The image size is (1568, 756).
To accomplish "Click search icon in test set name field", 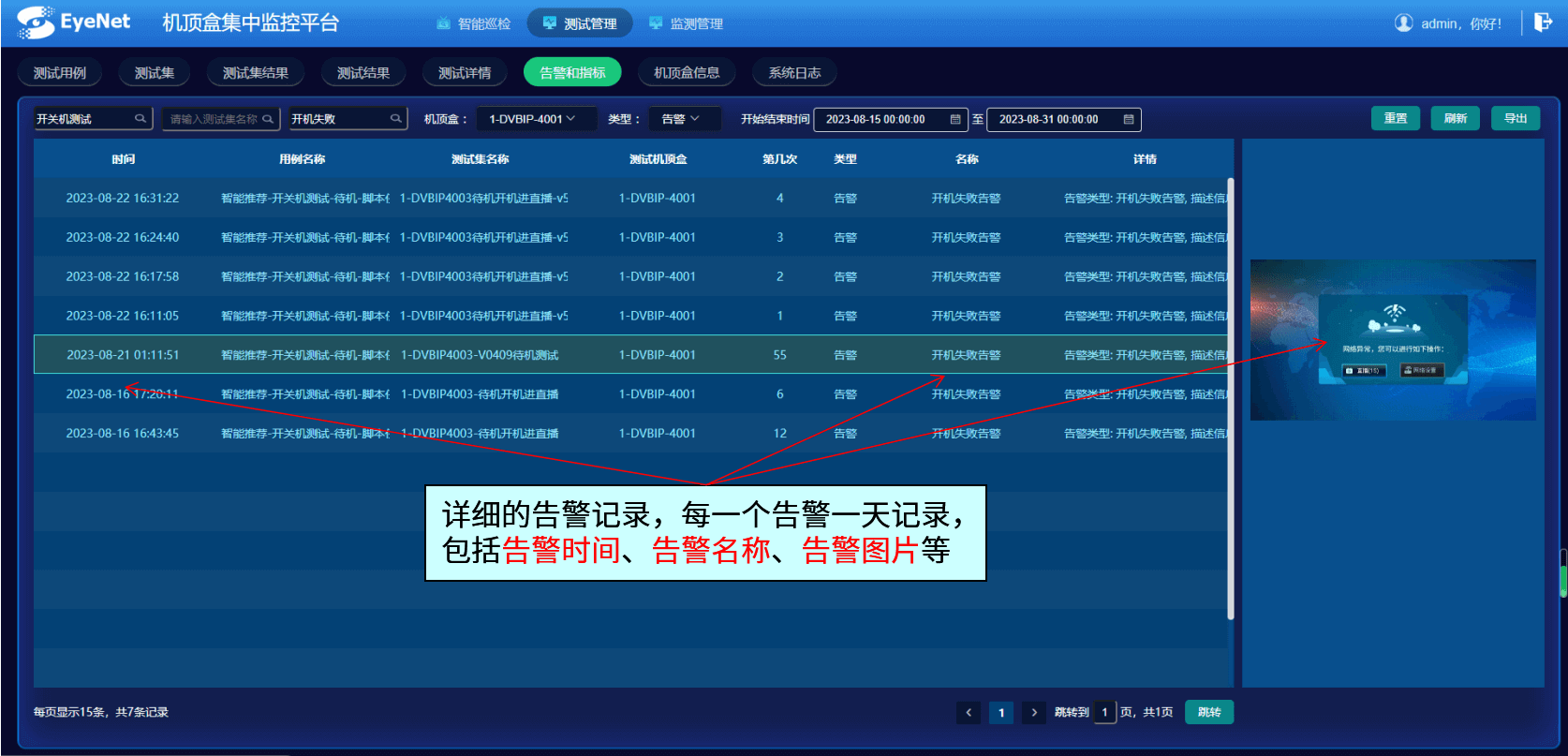I will pos(268,119).
